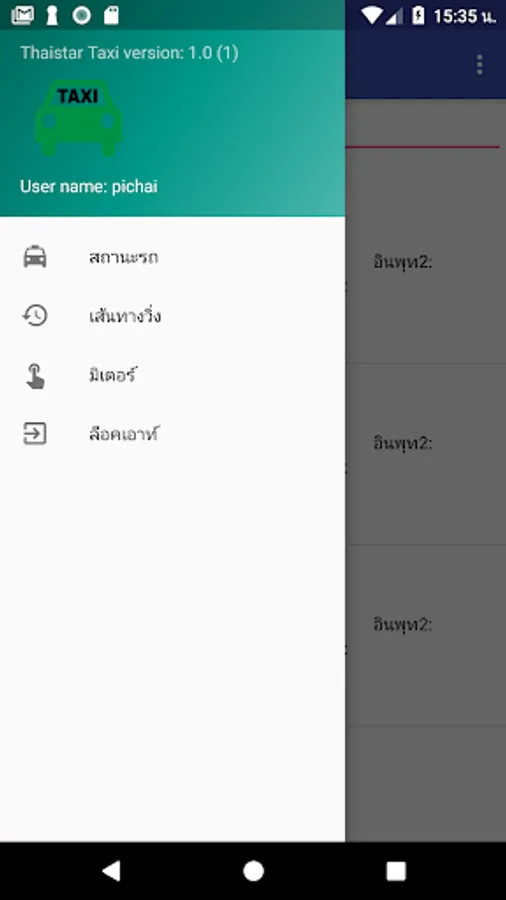506x900 pixels.
Task: Select the สถานะรถ menu item
Action: (x=173, y=257)
